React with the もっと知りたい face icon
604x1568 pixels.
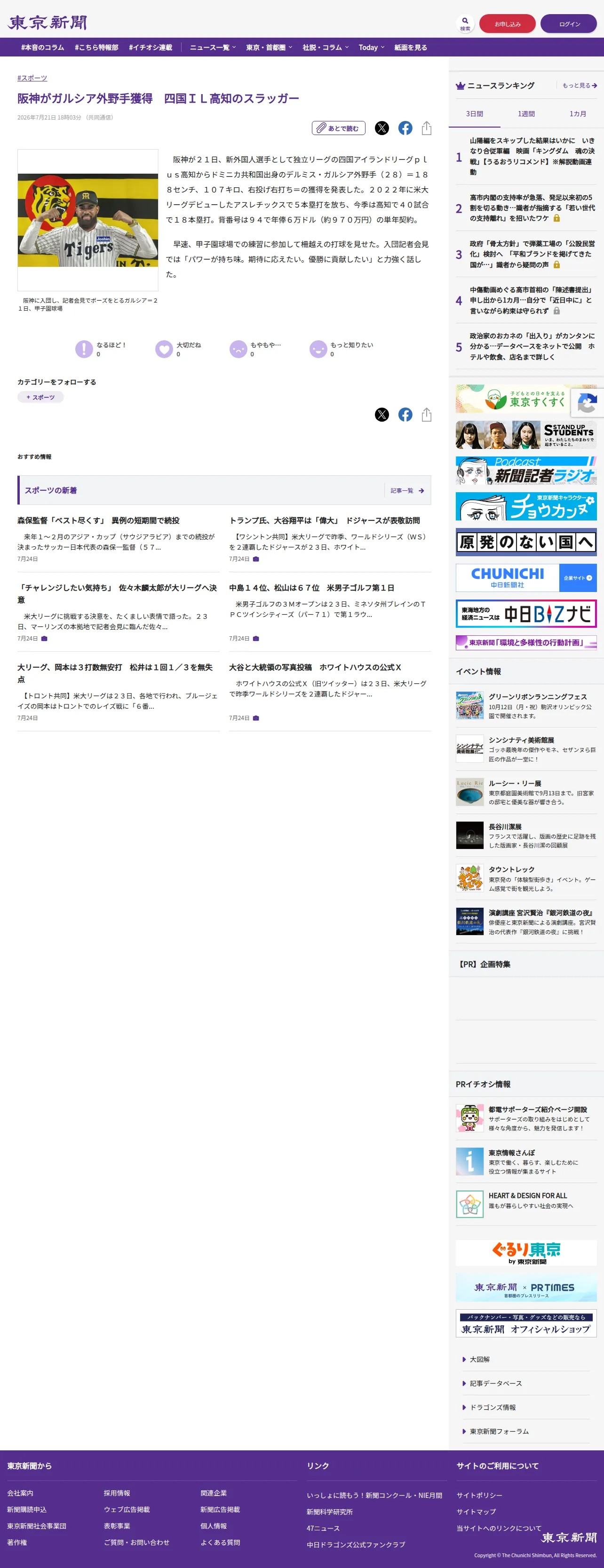[x=318, y=349]
